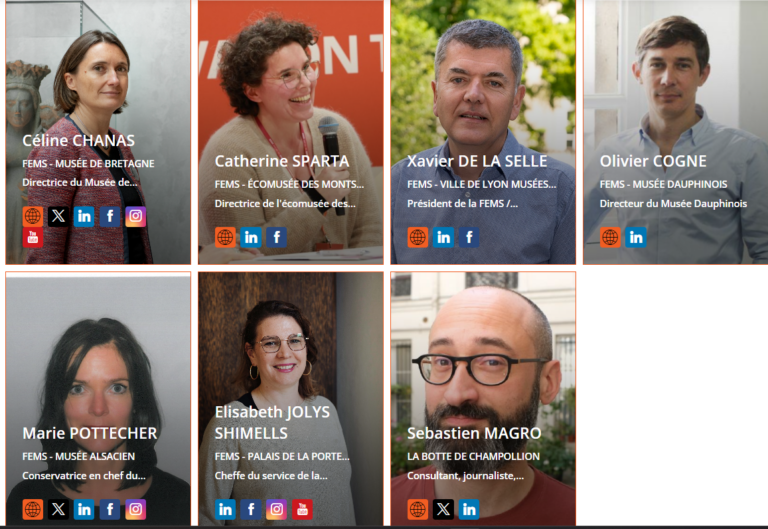This screenshot has width=768, height=529.
Task: Open Elisabeth Jolys Shimells's YouTube icon
Action: (x=302, y=509)
